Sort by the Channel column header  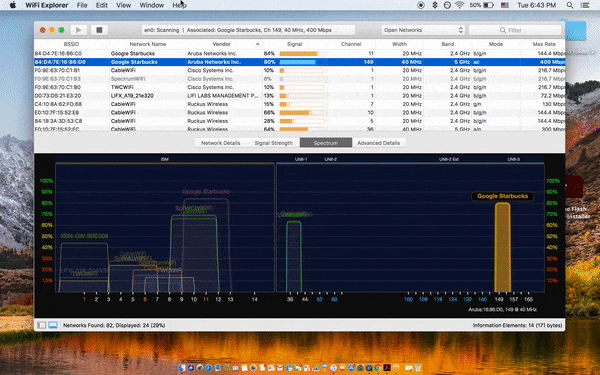point(351,44)
